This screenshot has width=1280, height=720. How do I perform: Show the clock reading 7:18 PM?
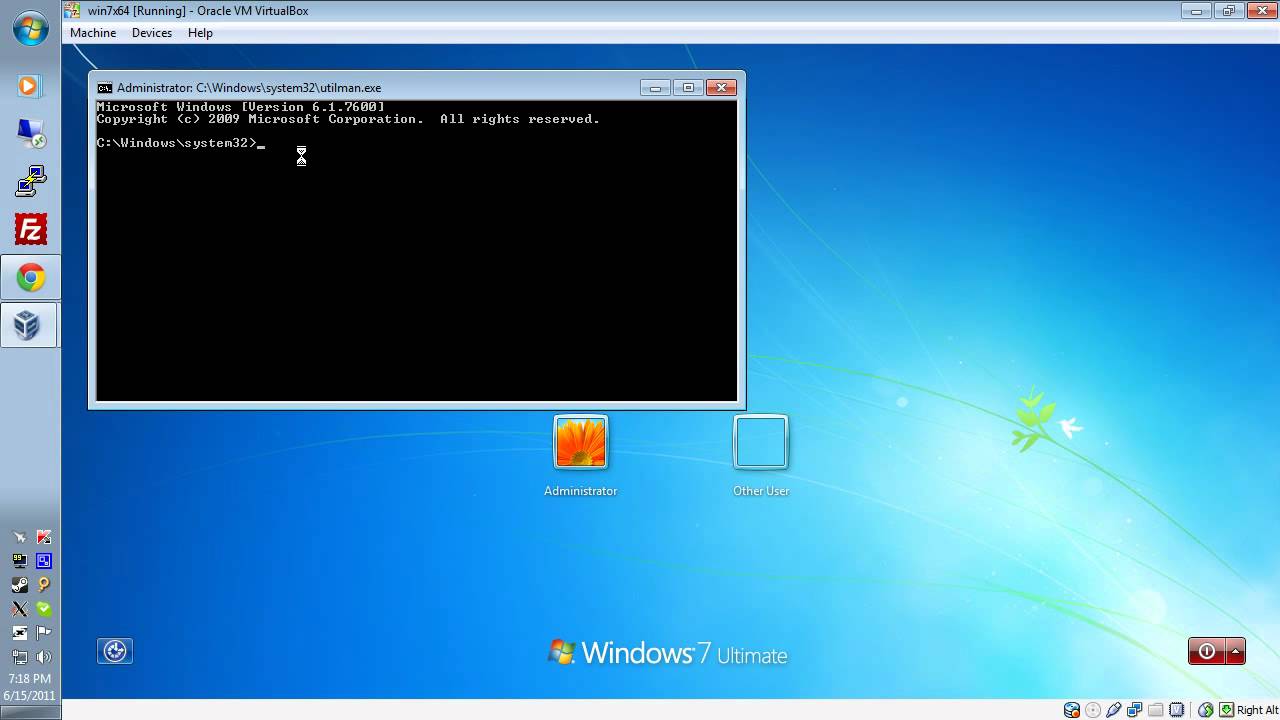click(28, 678)
